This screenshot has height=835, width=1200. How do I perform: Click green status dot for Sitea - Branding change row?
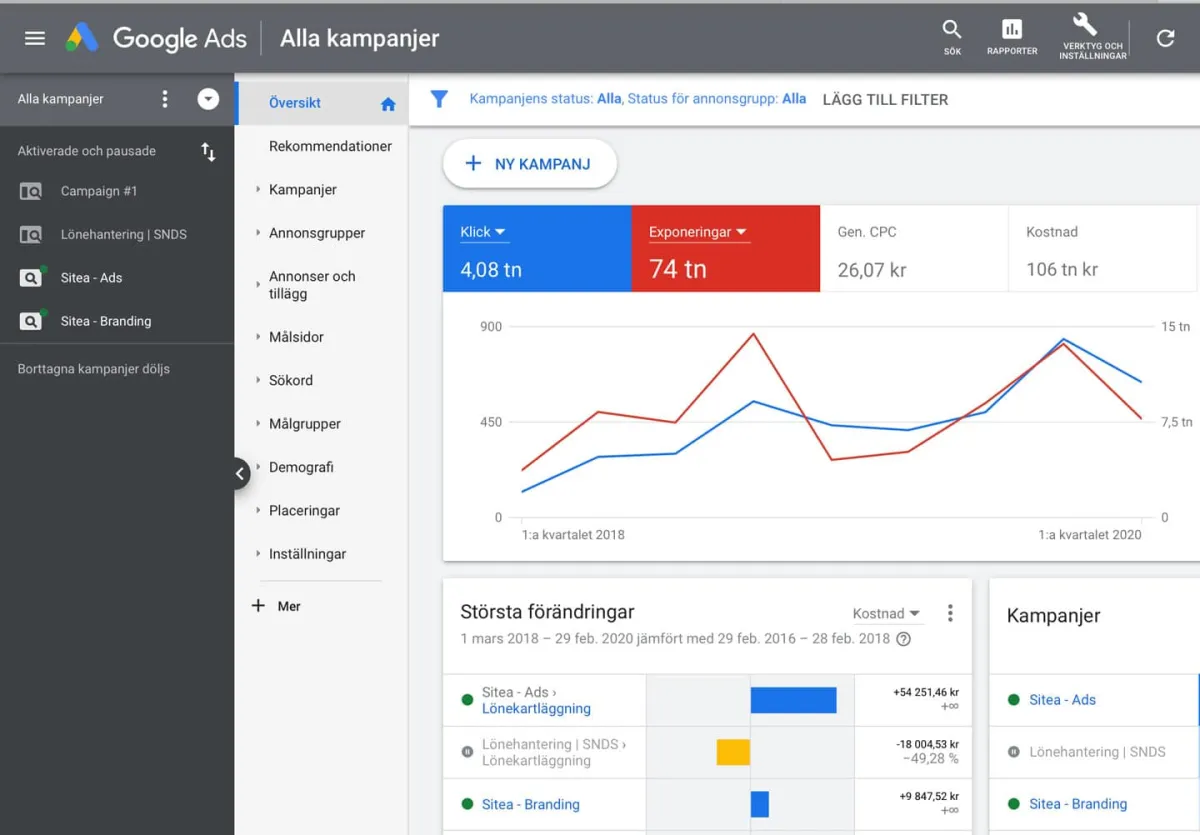467,804
